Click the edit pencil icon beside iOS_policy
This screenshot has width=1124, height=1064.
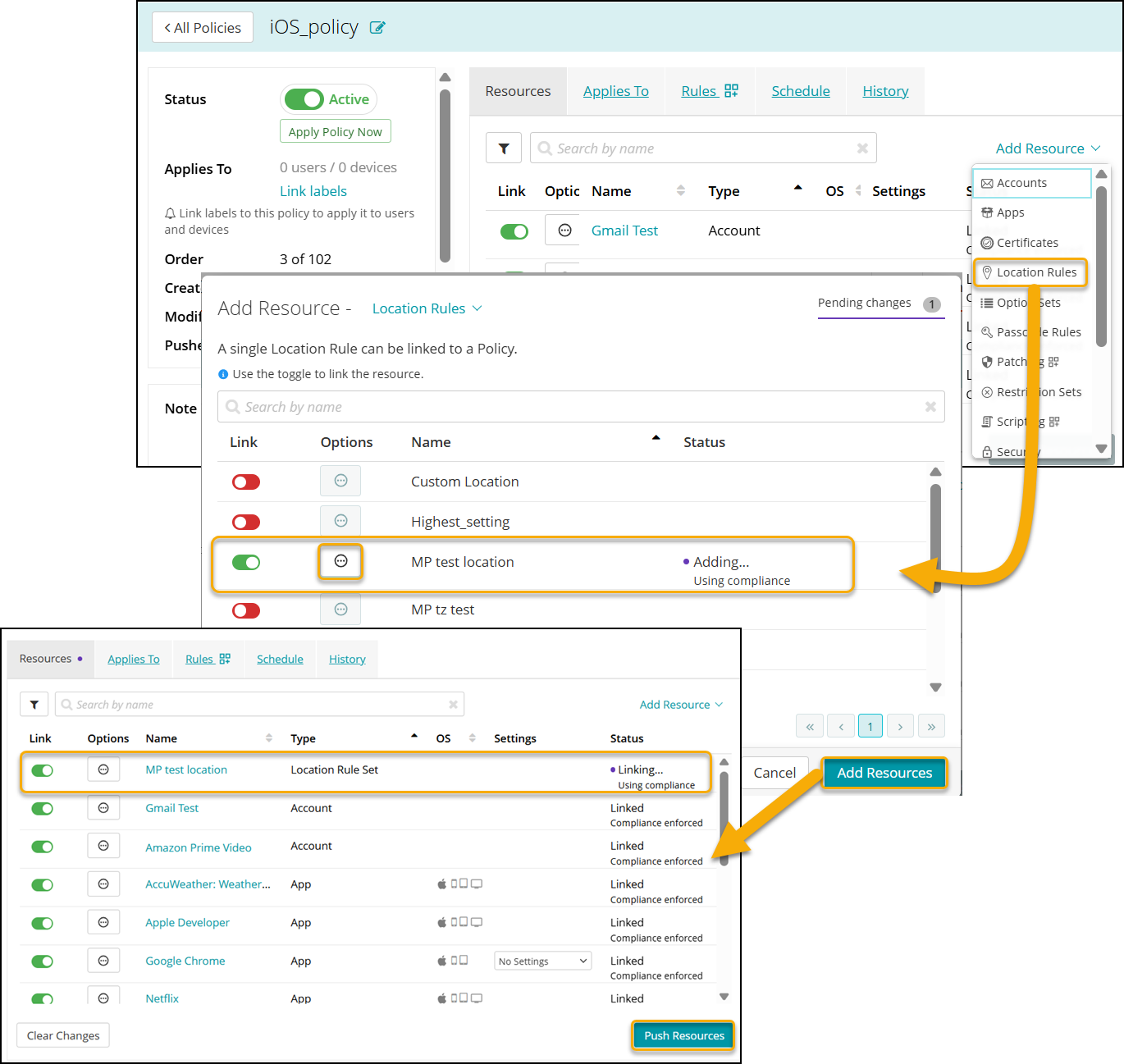377,28
